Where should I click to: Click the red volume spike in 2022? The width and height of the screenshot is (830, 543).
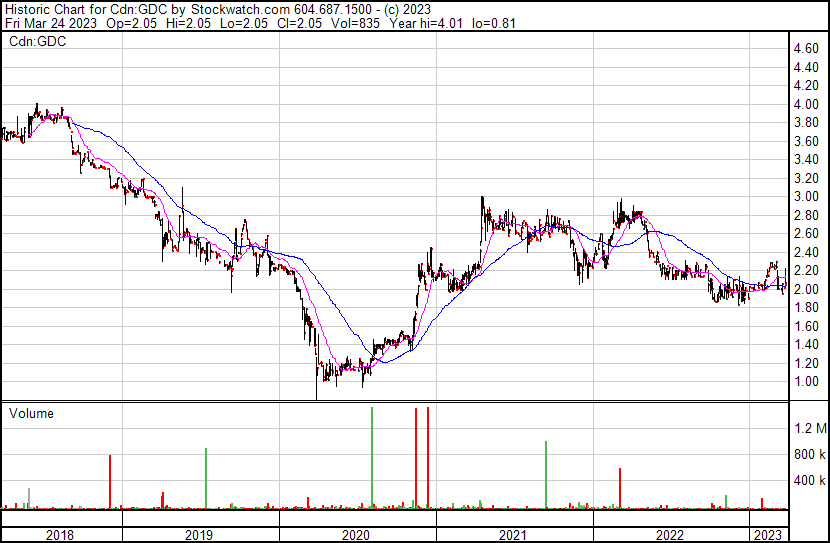[620, 488]
